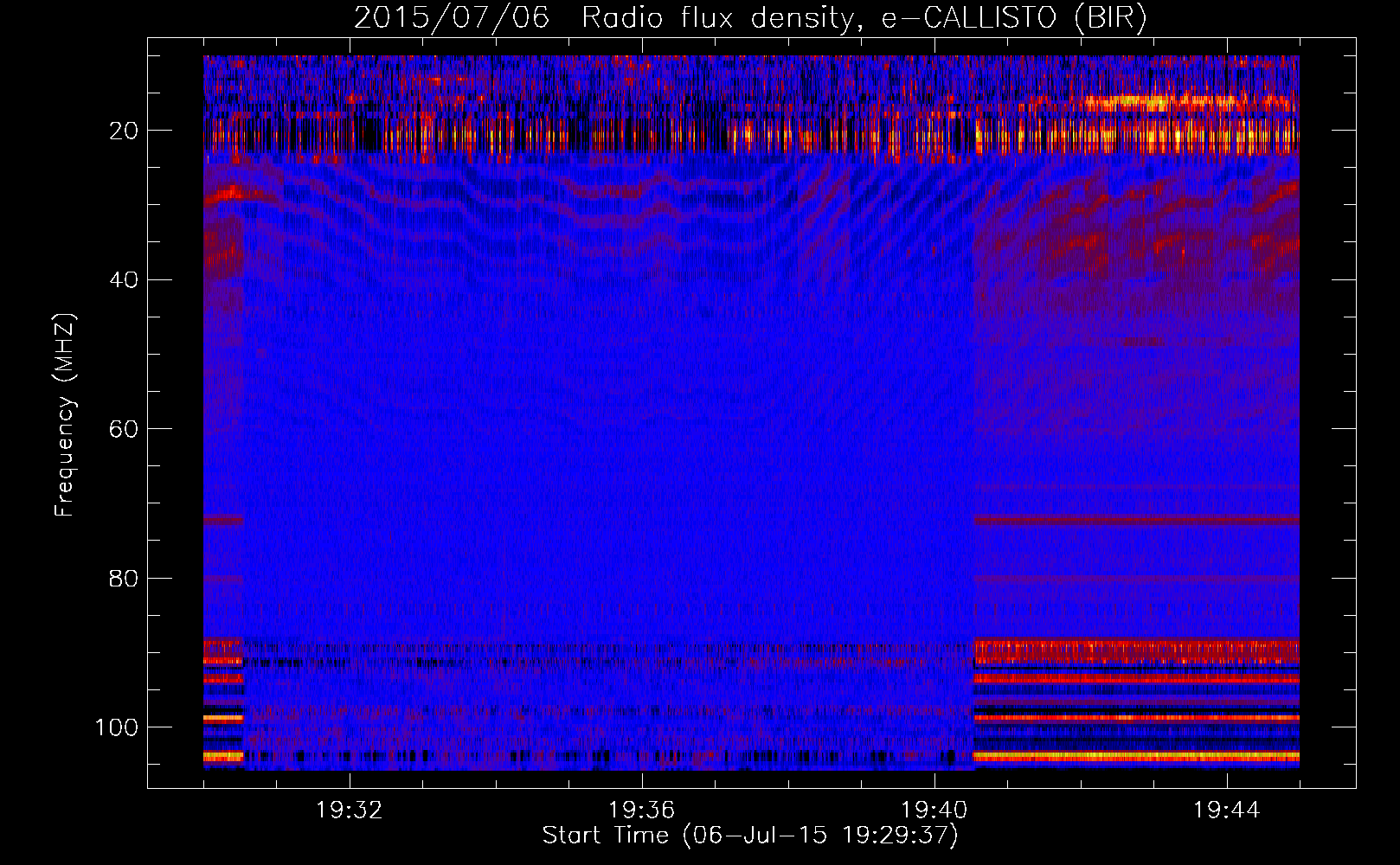This screenshot has height=865, width=1400.
Task: Click the 40 frequency tick label
Action: (x=124, y=280)
